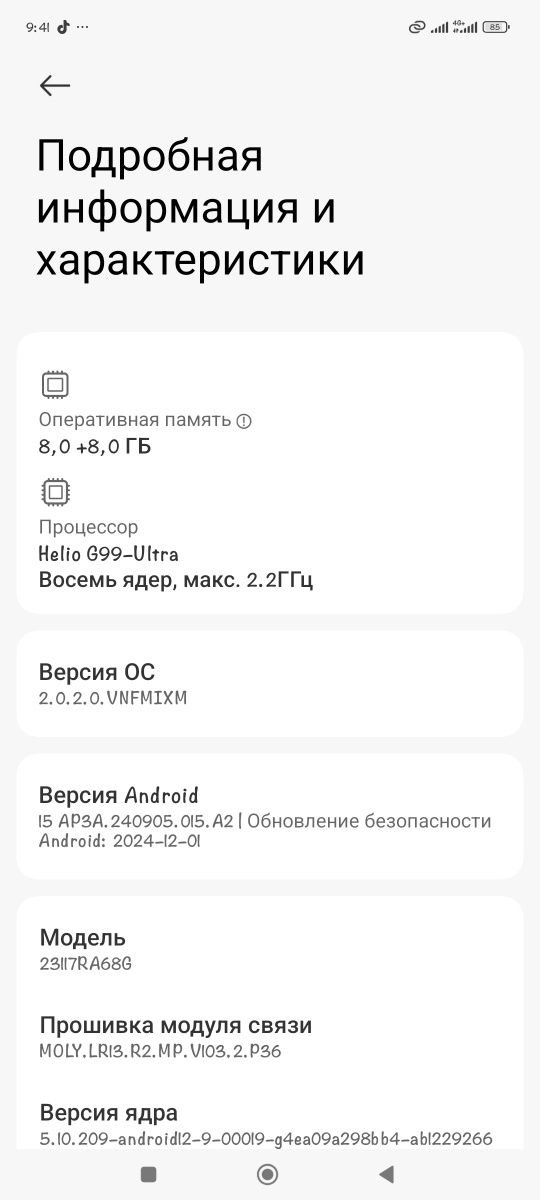The image size is (540, 1200).
Task: Tap the Helio G99-Ultra processor text
Action: tap(109, 553)
